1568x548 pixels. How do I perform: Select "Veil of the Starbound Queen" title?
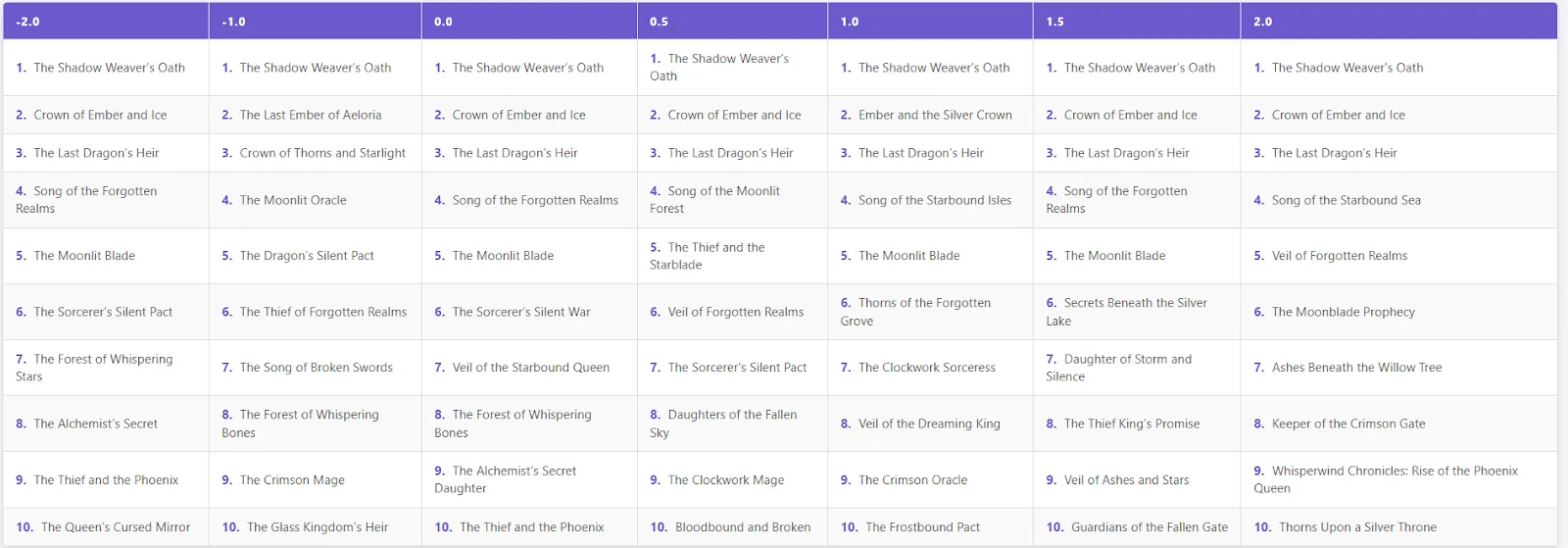(x=530, y=368)
